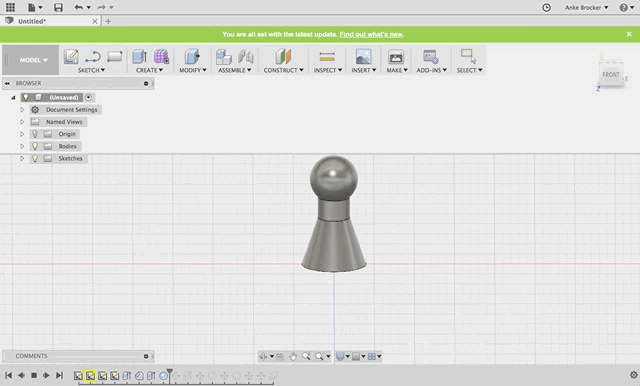Screen dimensions: 640x386
Task: Open the Display Settings dropdown
Action: tap(342, 357)
